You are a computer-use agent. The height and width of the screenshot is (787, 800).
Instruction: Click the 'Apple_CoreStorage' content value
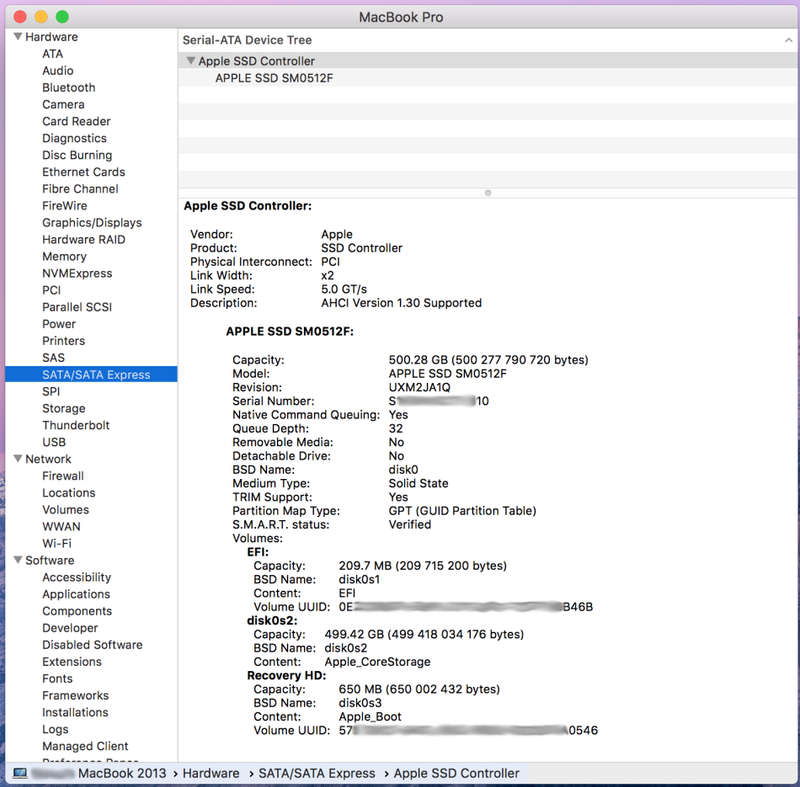coord(378,662)
